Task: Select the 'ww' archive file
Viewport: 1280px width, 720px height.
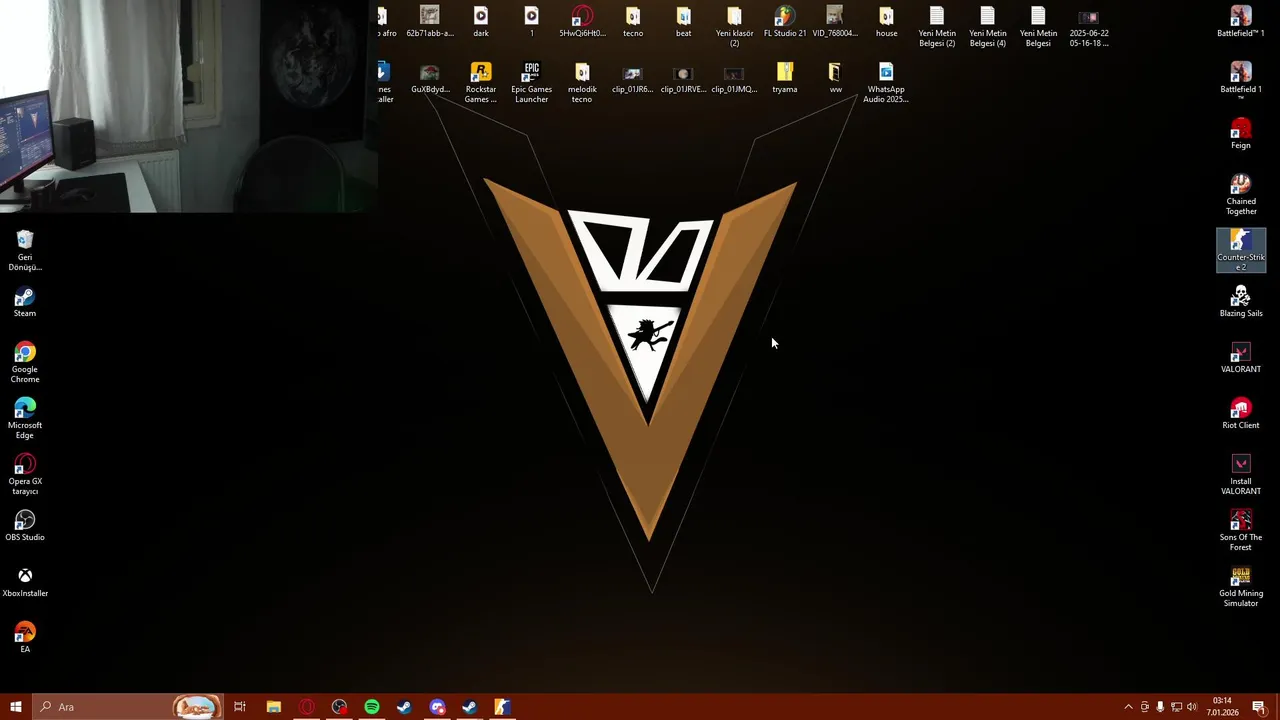Action: click(835, 78)
